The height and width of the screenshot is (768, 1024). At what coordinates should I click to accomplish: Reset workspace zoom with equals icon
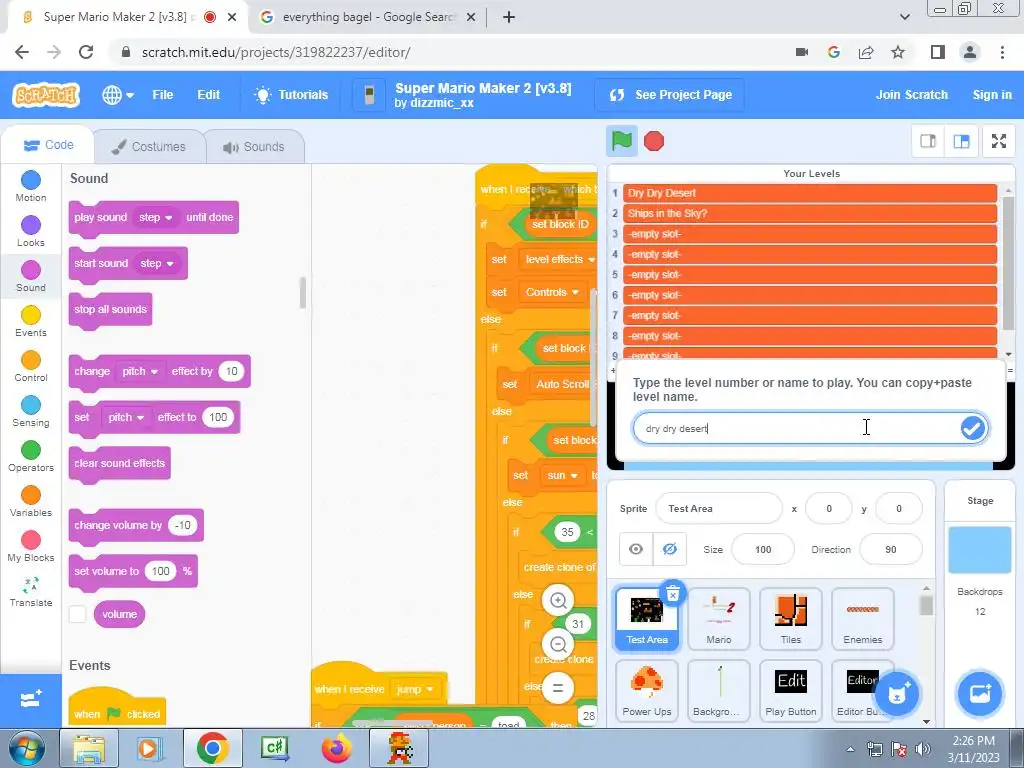pyautogui.click(x=558, y=688)
